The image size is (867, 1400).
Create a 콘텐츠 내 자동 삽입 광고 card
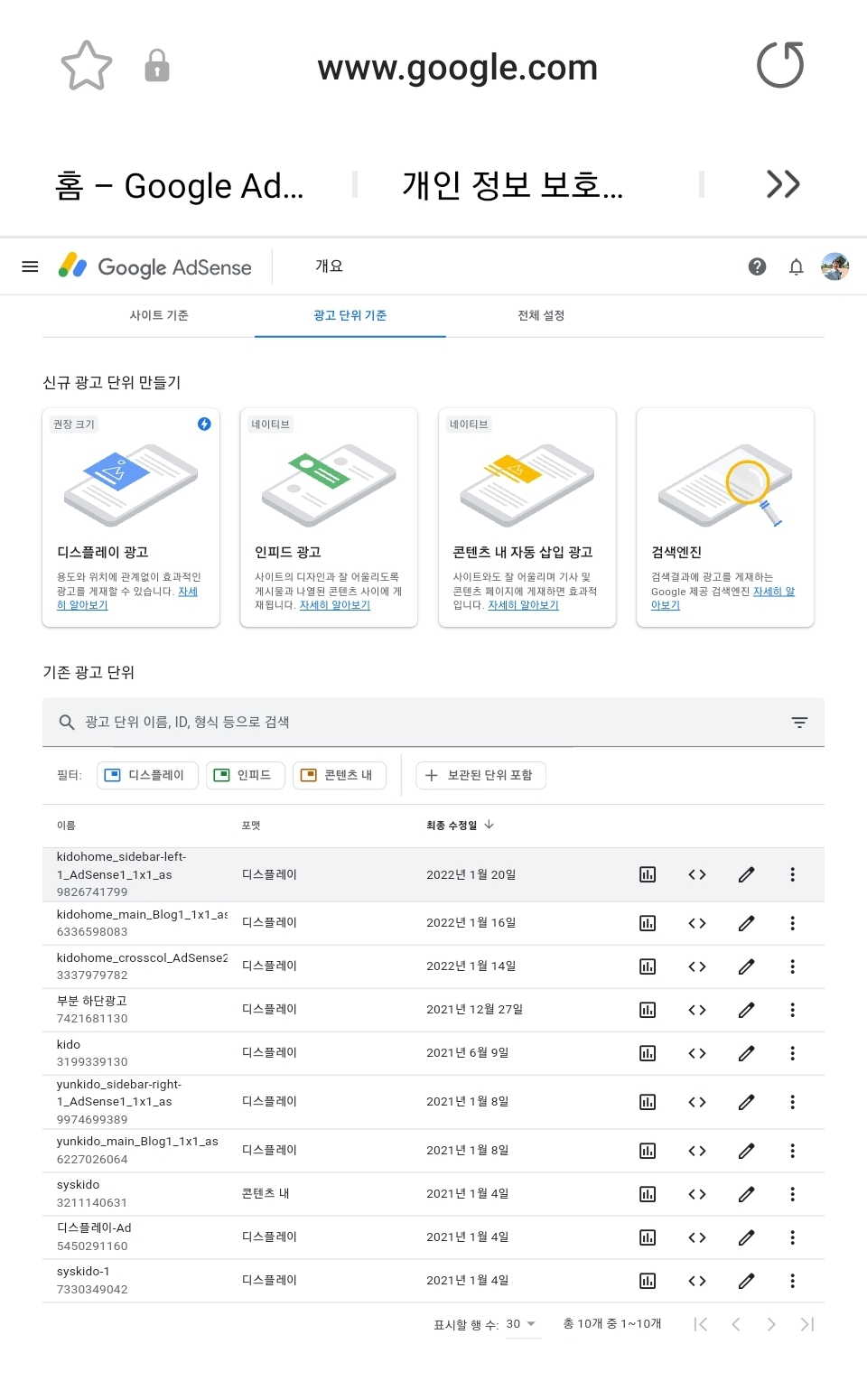pyautogui.click(x=527, y=518)
